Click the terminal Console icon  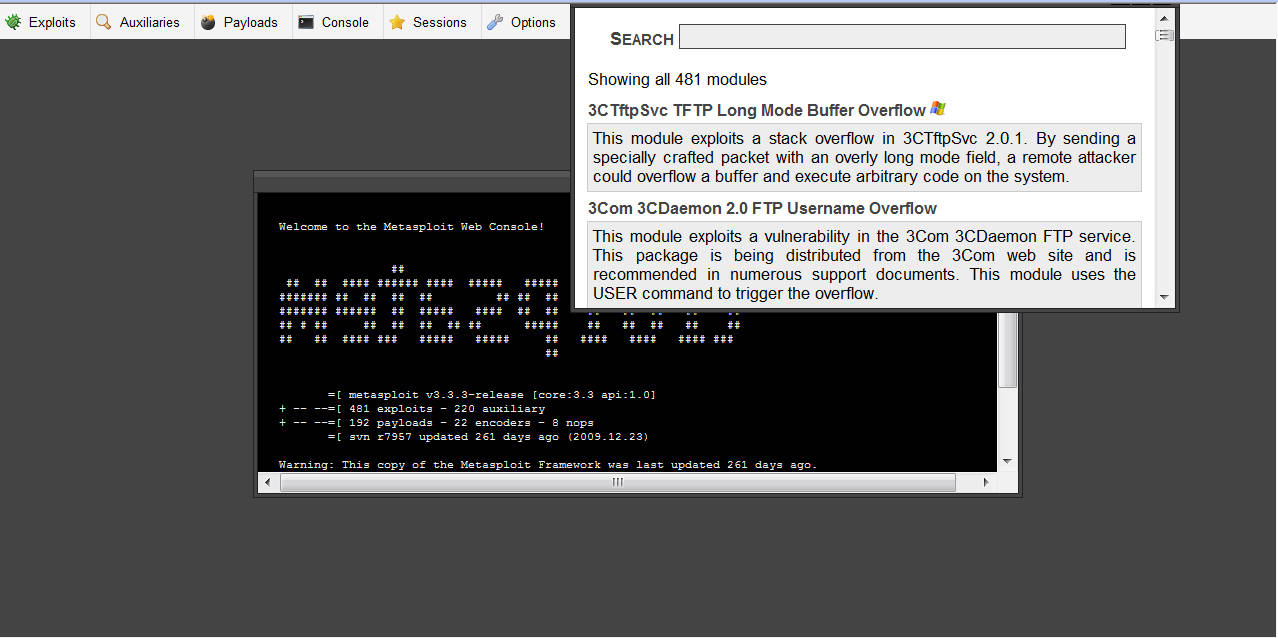pos(306,22)
